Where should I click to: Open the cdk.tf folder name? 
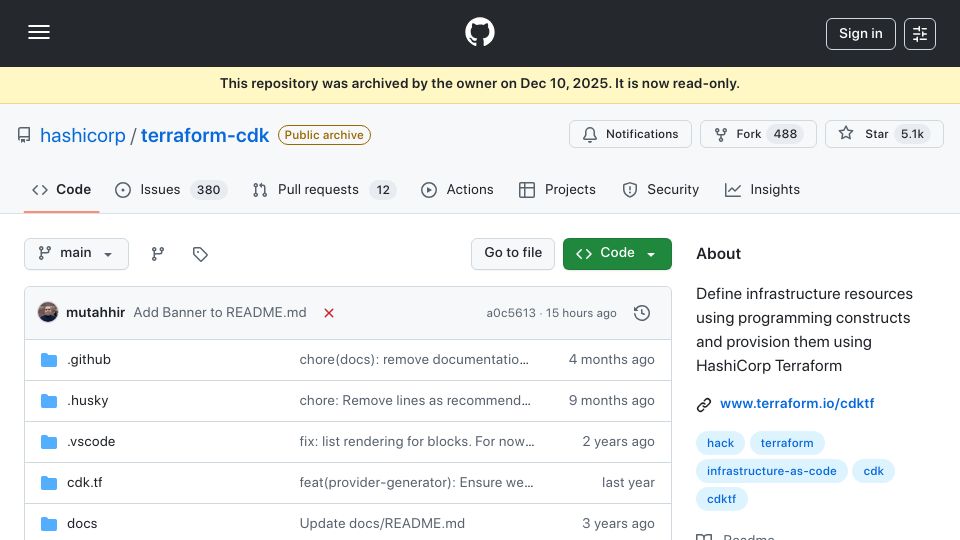click(84, 482)
